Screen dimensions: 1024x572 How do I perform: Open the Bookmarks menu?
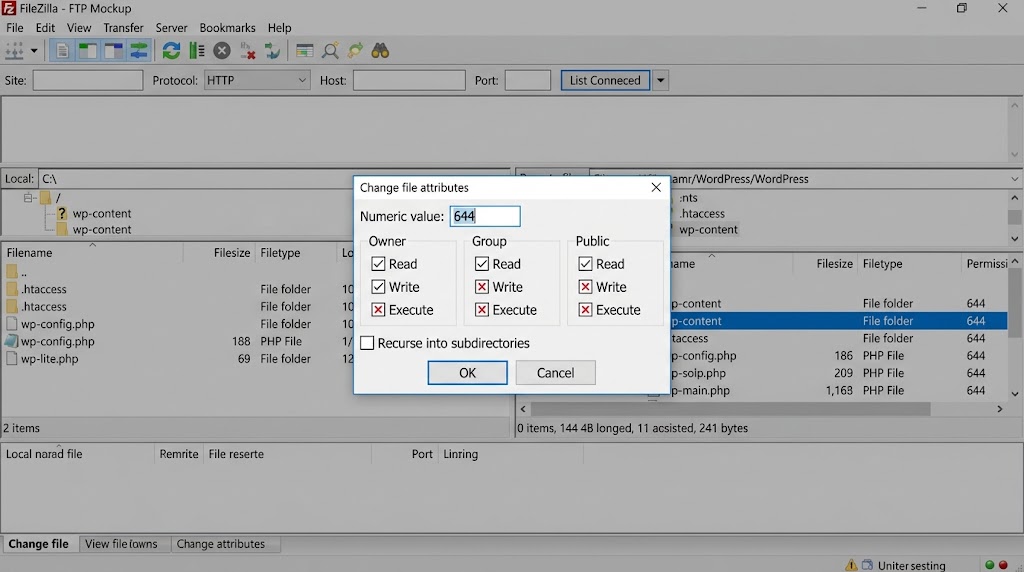click(x=227, y=28)
